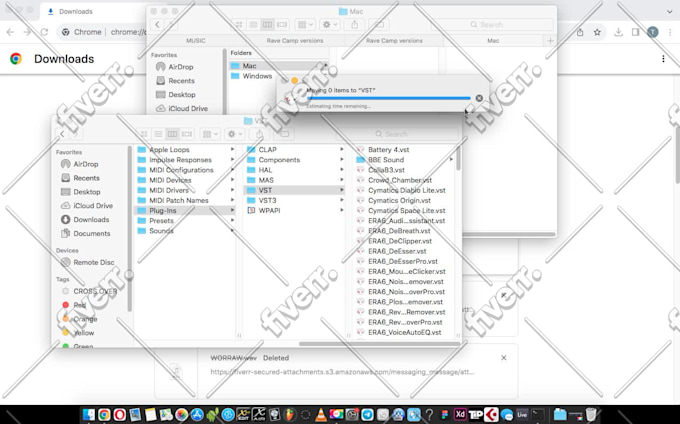Switch to the Mac tab
This screenshot has width=680, height=424.
tap(493, 40)
